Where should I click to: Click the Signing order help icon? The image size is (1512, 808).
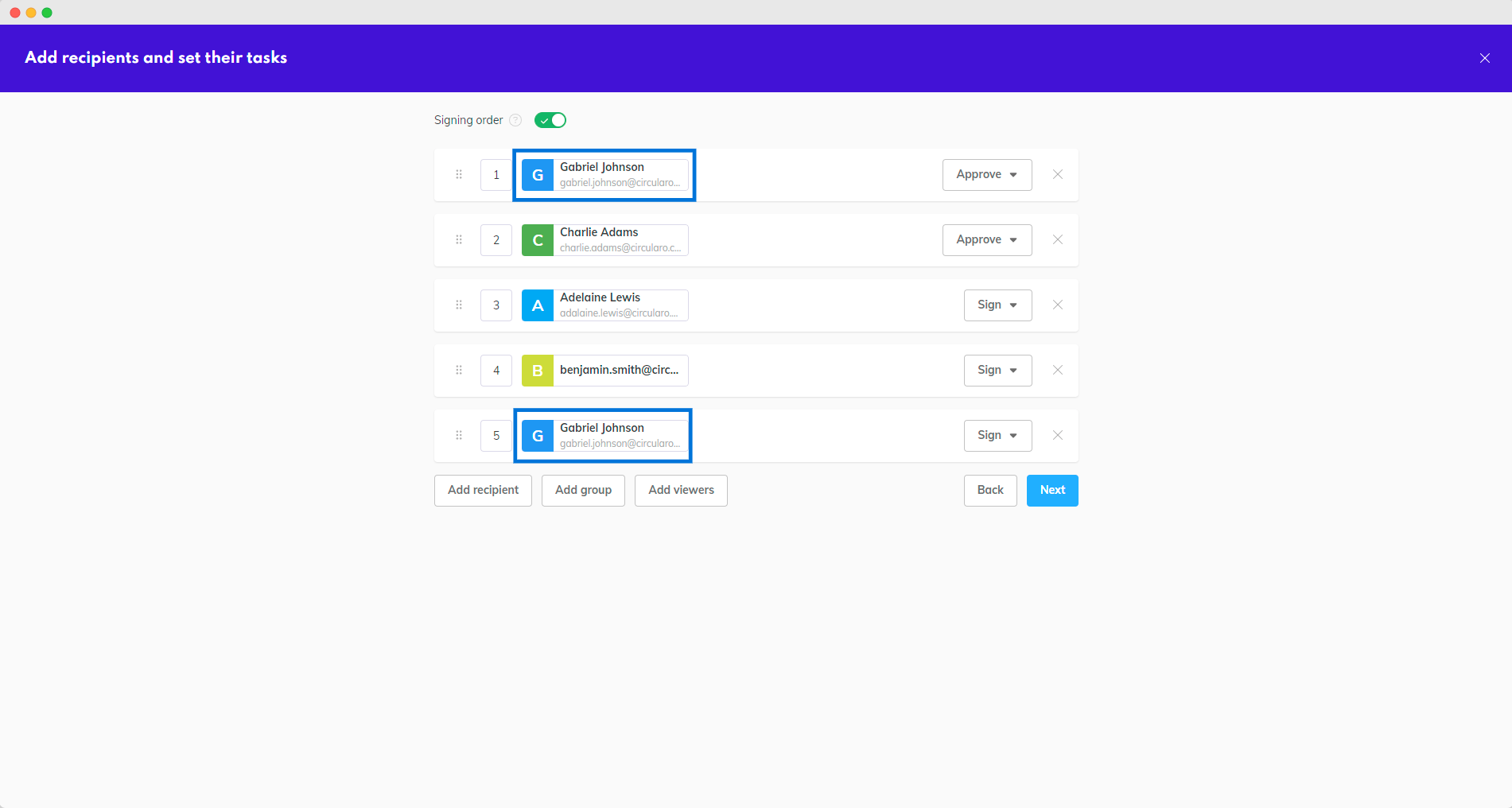click(515, 120)
